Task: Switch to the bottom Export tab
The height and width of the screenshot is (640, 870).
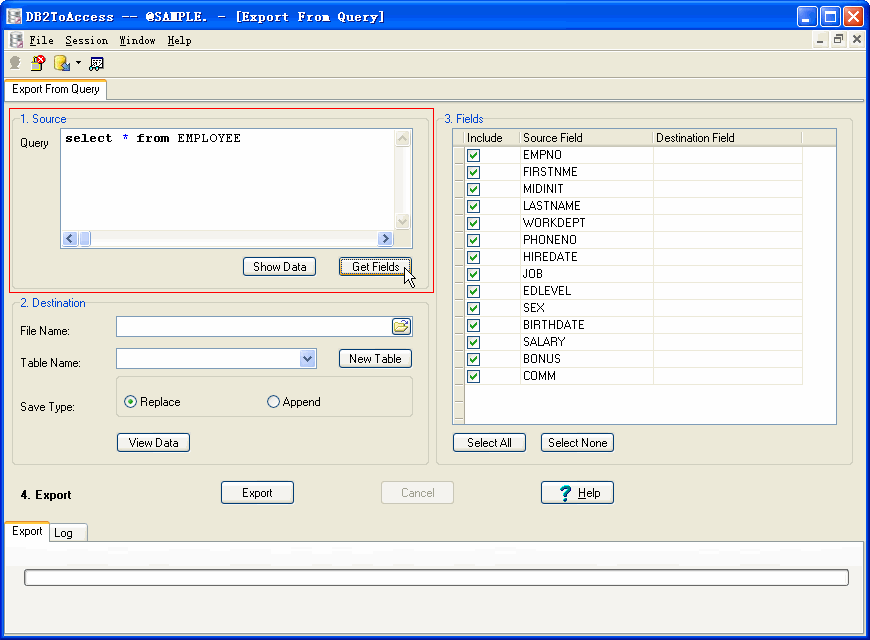Action: [x=27, y=531]
